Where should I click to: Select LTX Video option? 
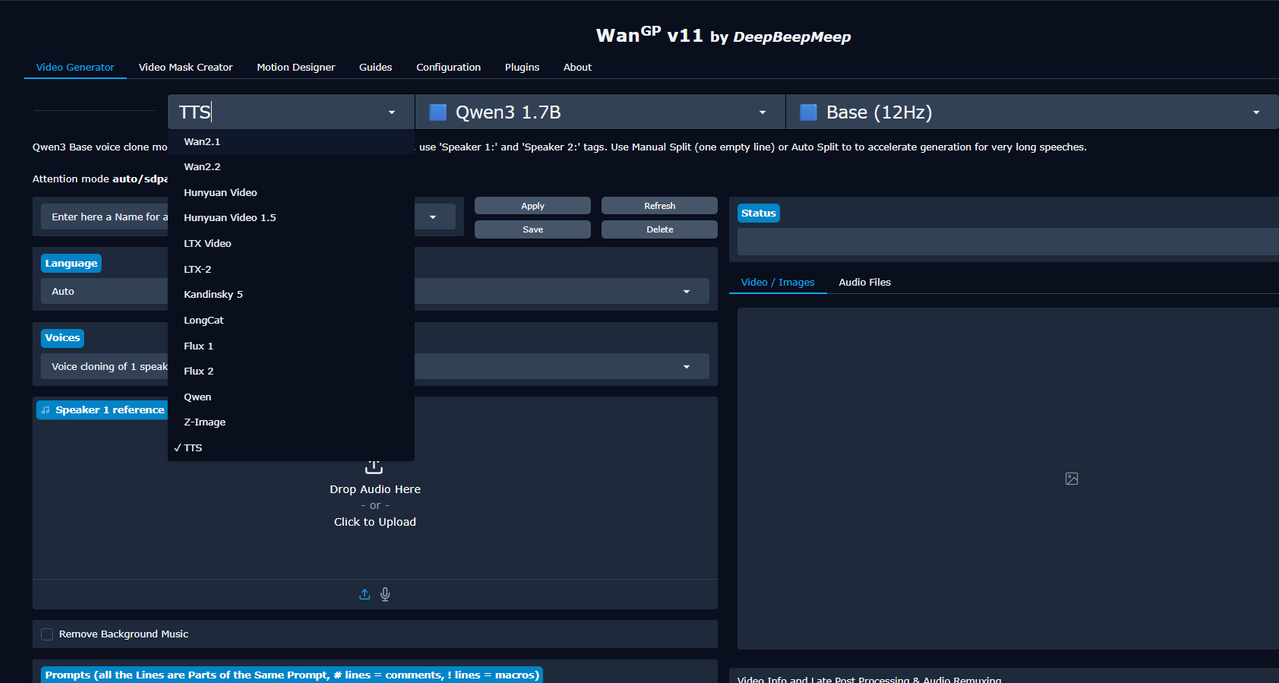coord(291,244)
